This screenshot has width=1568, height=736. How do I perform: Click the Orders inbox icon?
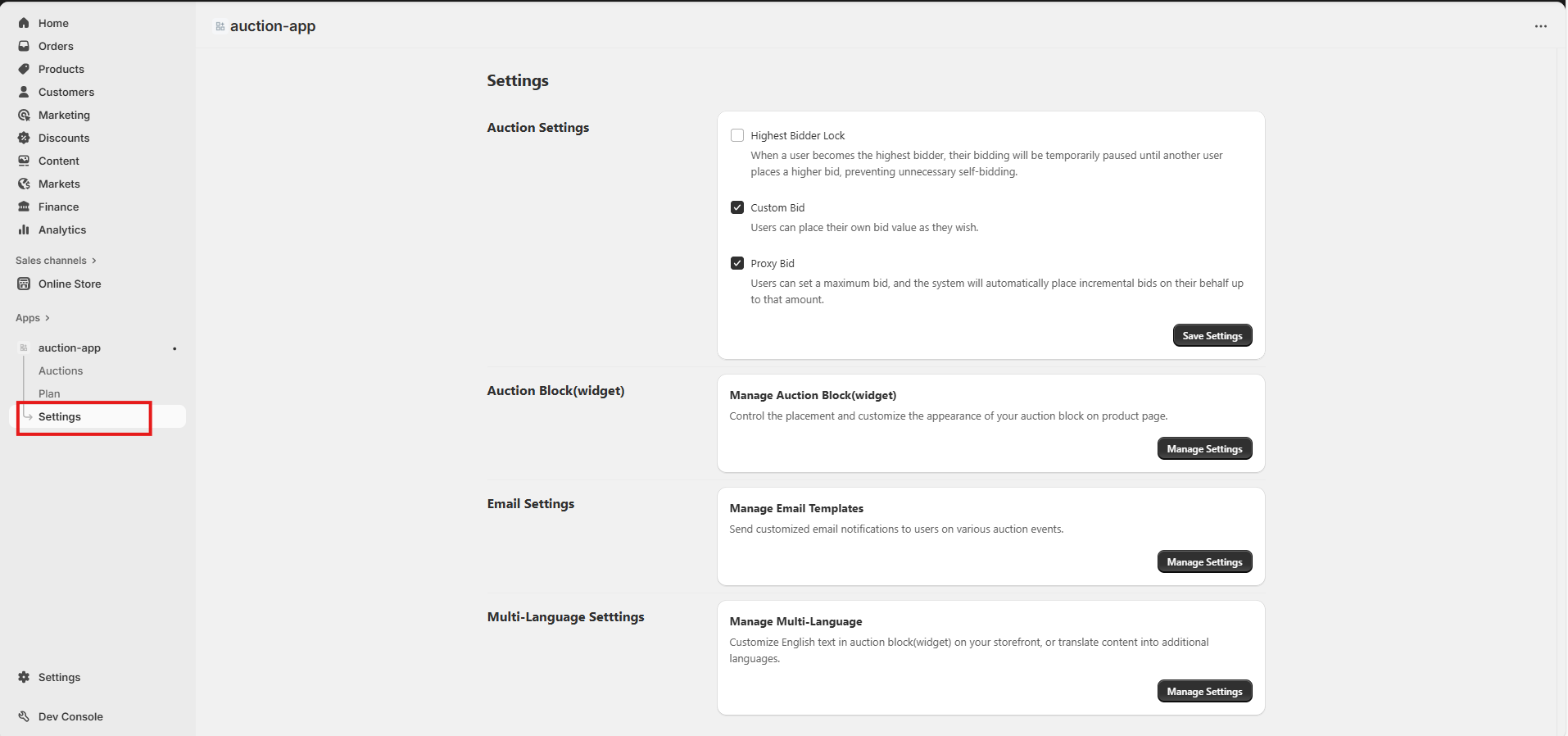pos(24,46)
